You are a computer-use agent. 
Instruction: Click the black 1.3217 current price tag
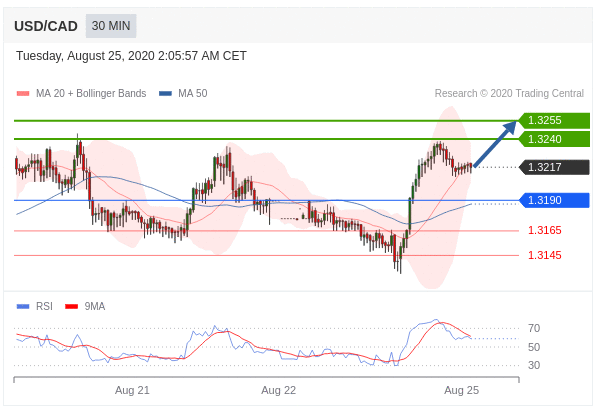tap(554, 167)
